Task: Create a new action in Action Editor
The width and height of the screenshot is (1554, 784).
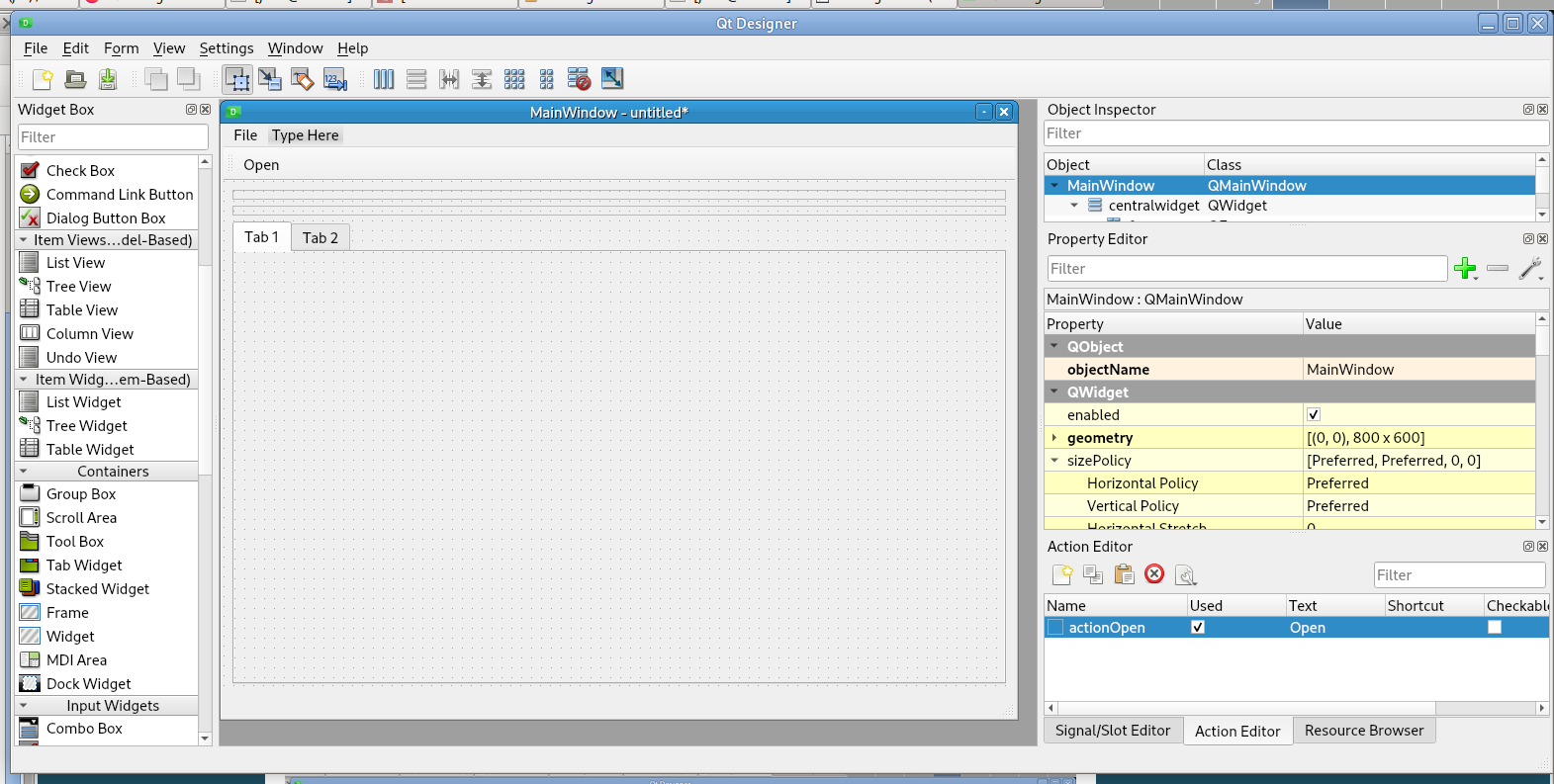Action: coord(1062,574)
